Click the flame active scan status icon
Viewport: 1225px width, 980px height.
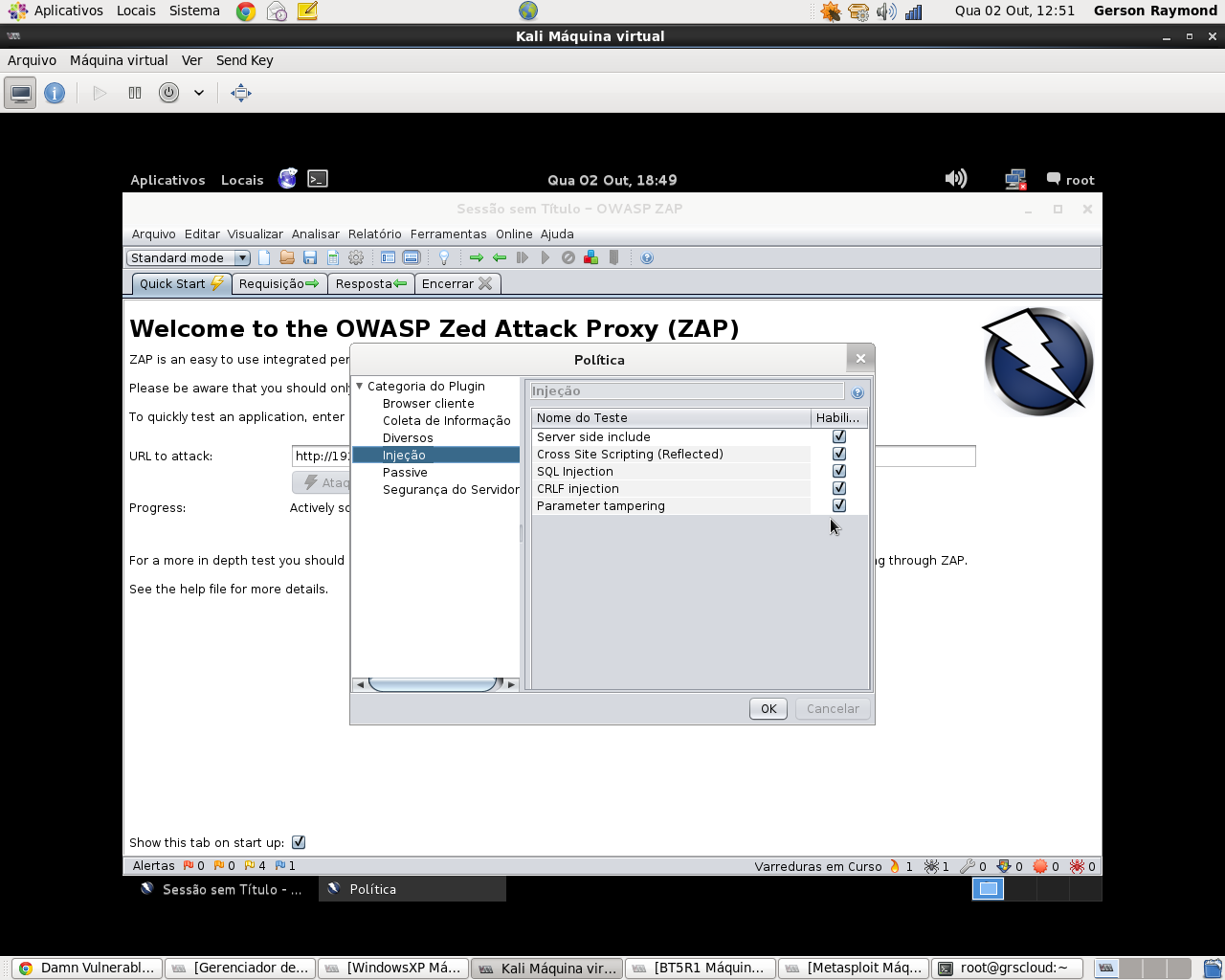pos(895,866)
